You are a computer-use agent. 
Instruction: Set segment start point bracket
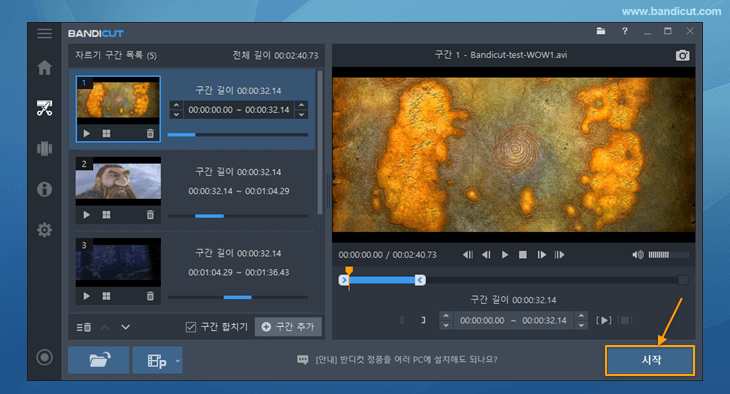[x=402, y=320]
